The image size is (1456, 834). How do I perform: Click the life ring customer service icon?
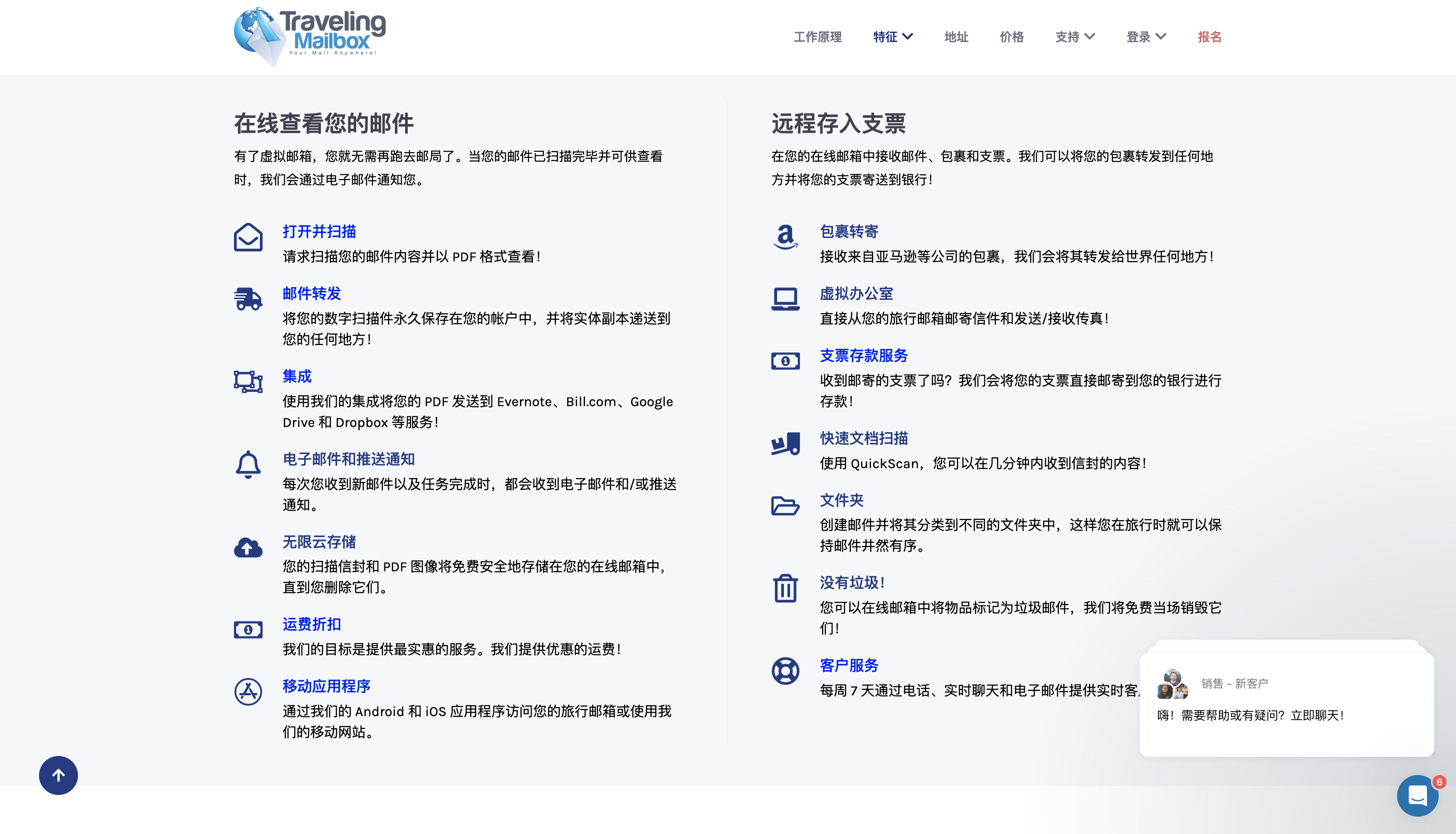coord(785,671)
